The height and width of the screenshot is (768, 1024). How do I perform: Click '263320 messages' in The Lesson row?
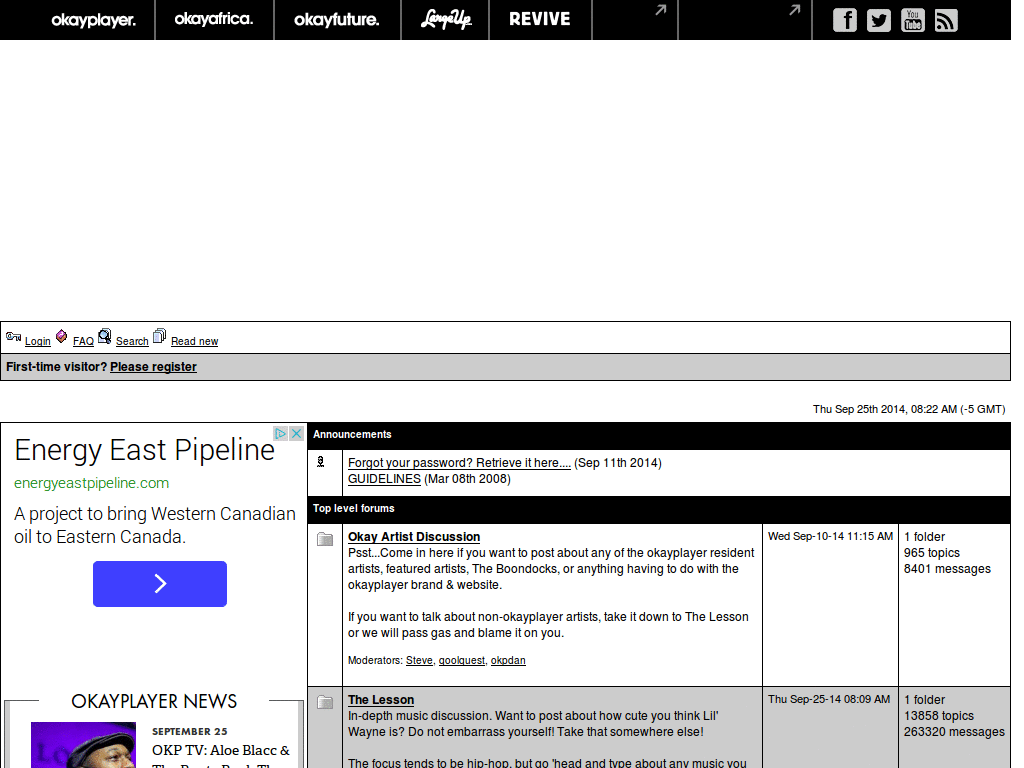click(954, 732)
